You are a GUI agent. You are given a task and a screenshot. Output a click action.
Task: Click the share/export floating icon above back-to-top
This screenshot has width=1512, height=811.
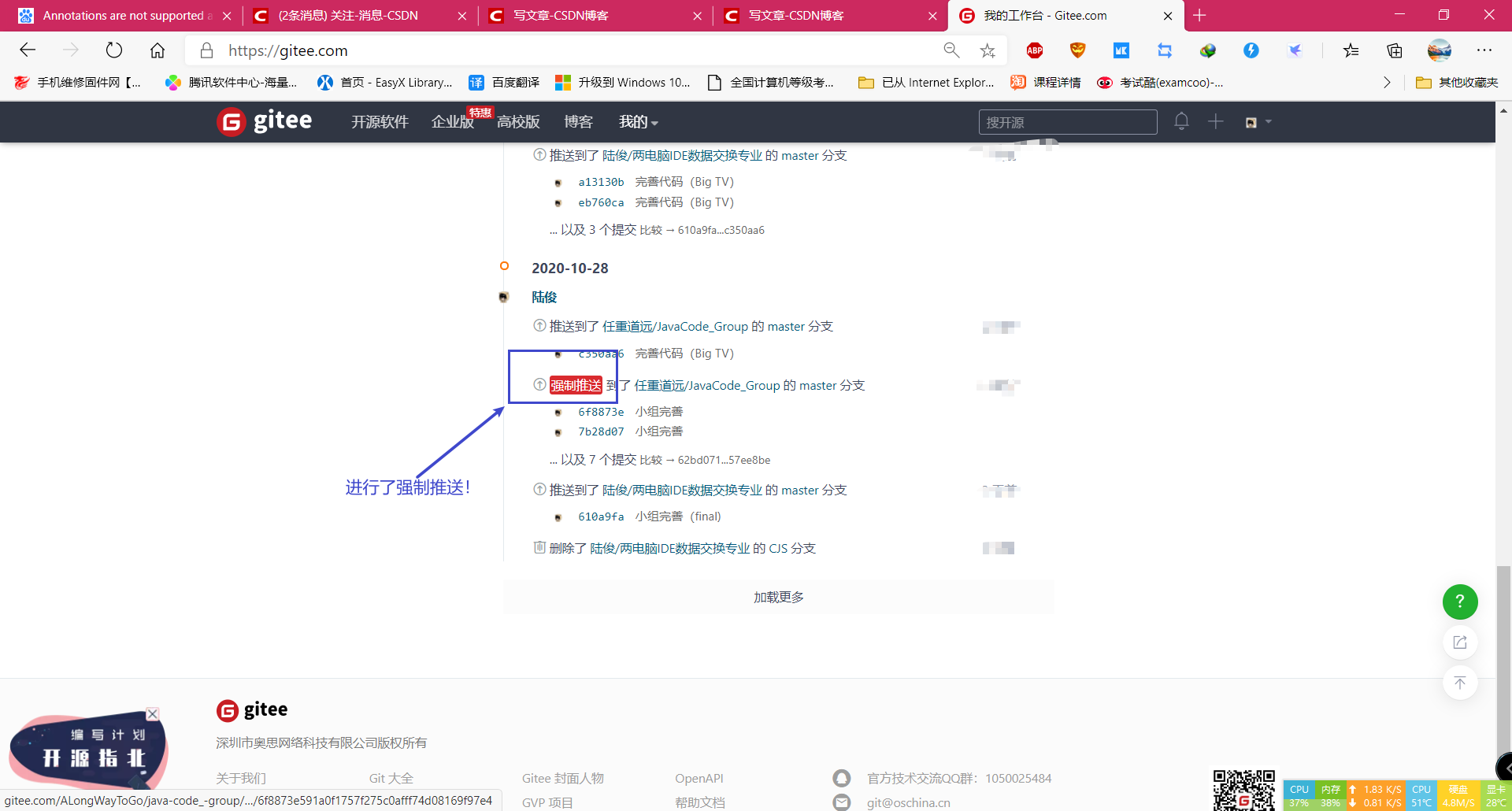(x=1459, y=643)
